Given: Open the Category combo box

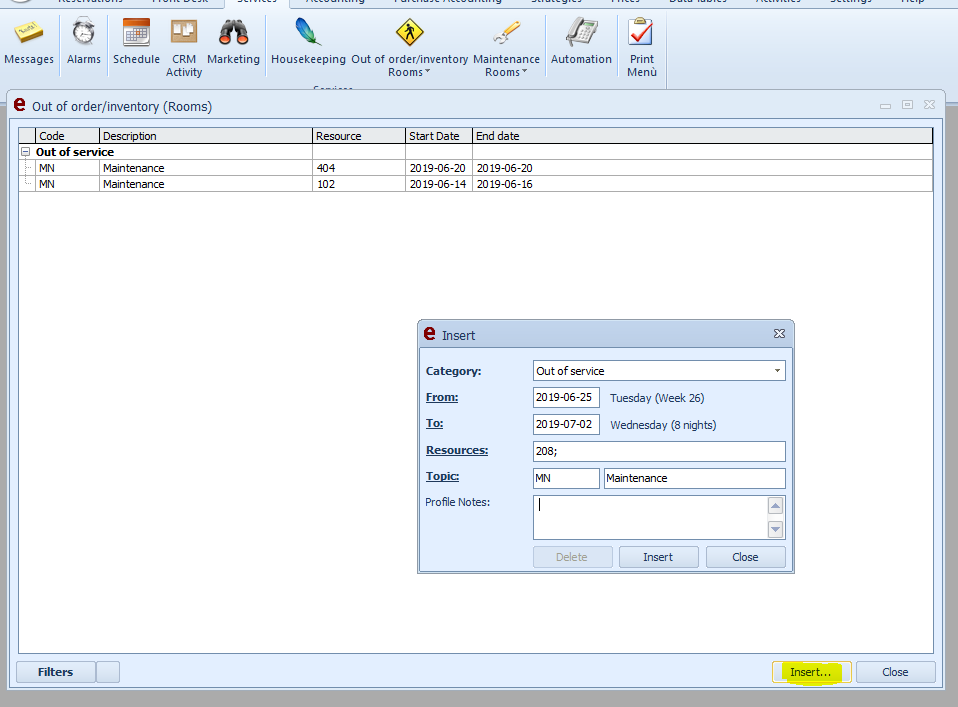Looking at the screenshot, I should [659, 371].
